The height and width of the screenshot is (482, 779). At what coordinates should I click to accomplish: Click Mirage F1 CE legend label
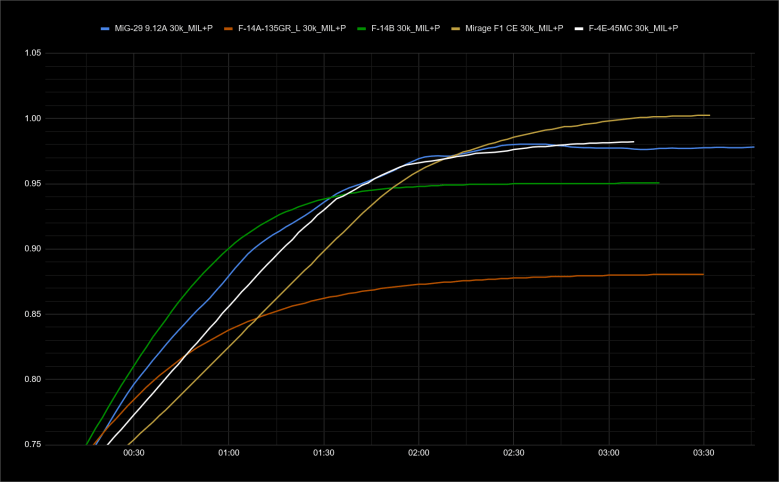pyautogui.click(x=515, y=28)
